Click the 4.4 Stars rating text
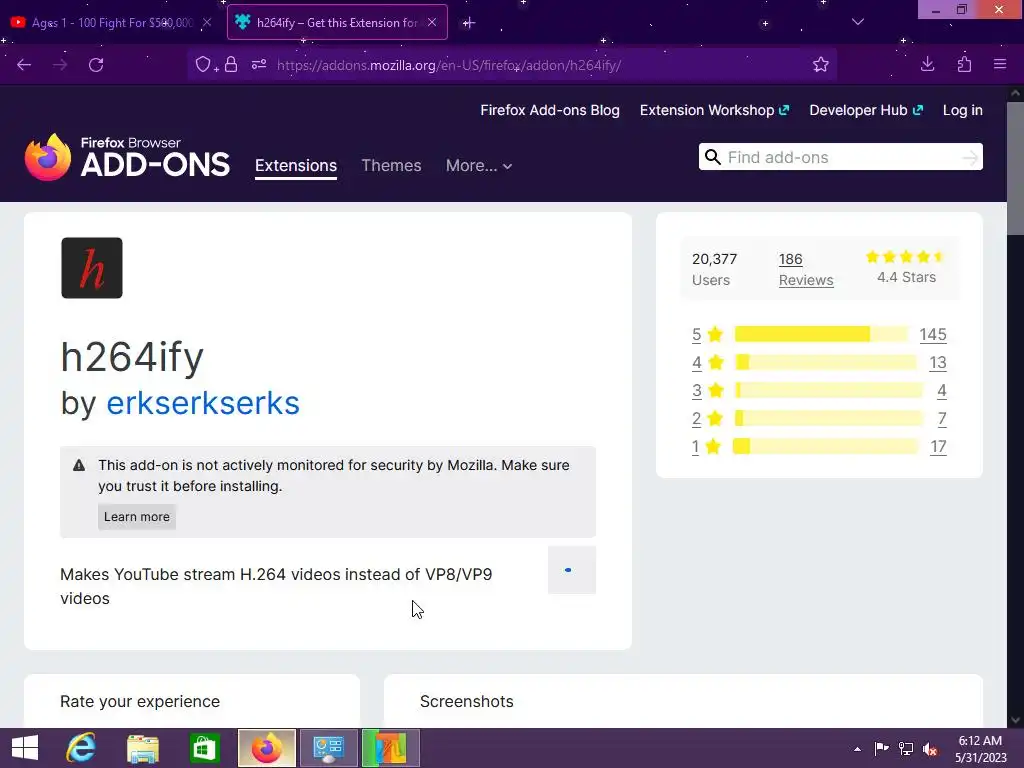1024x768 pixels. pos(906,278)
